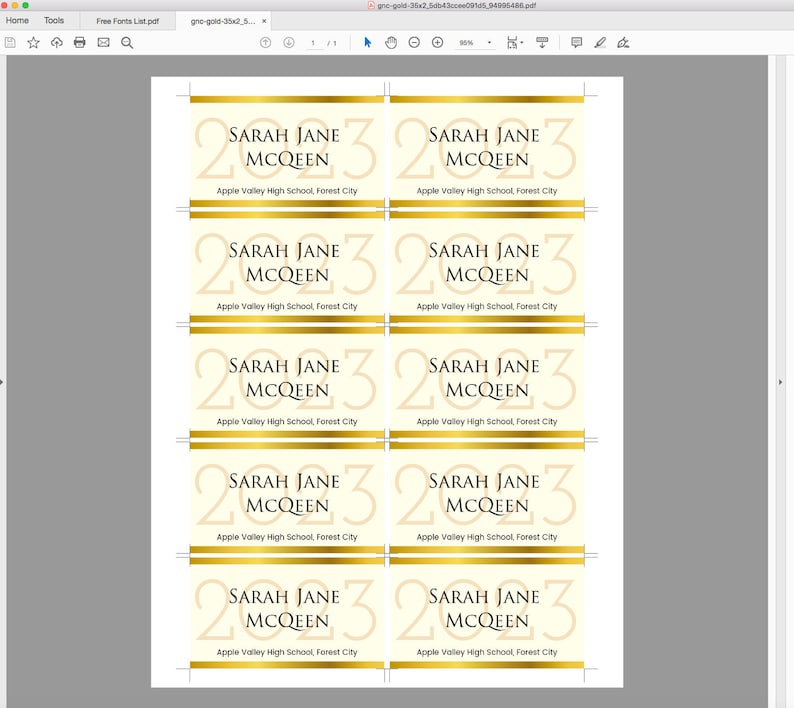Expand the left navigation pane arrow
Viewport: 794px width, 708px height.
click(x=2, y=382)
